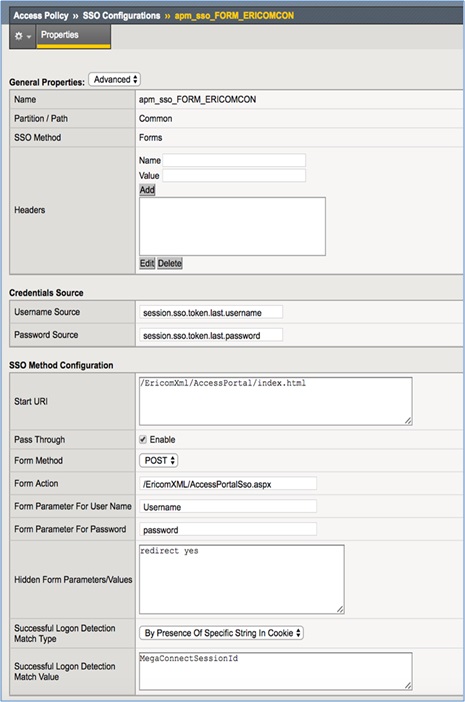
Task: Grab the Start URI resize handle
Action: click(408, 421)
